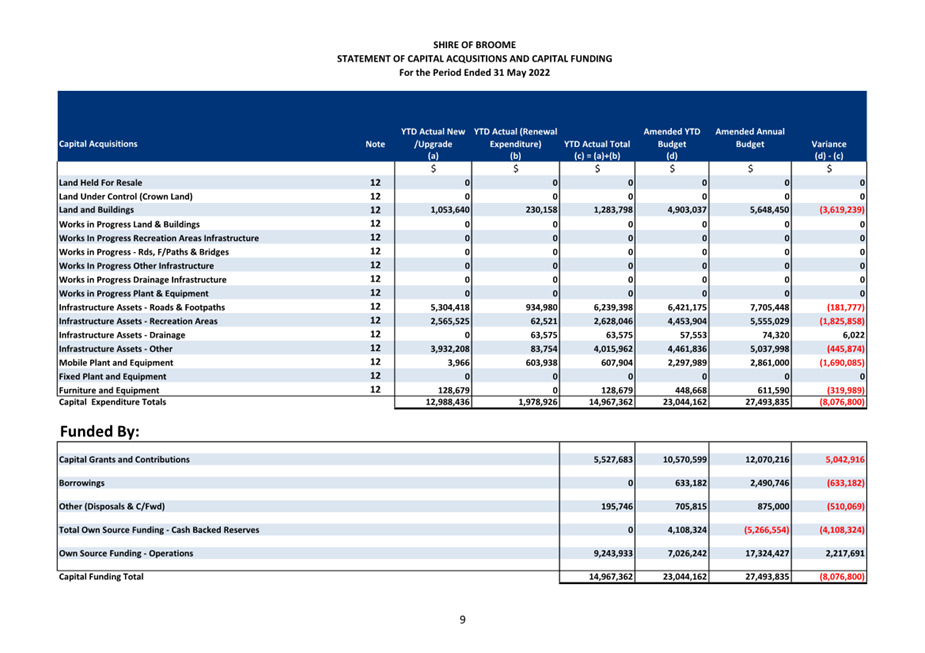Click 'Variance (d) - (c)' header
The height and width of the screenshot is (653, 925).
[829, 150]
